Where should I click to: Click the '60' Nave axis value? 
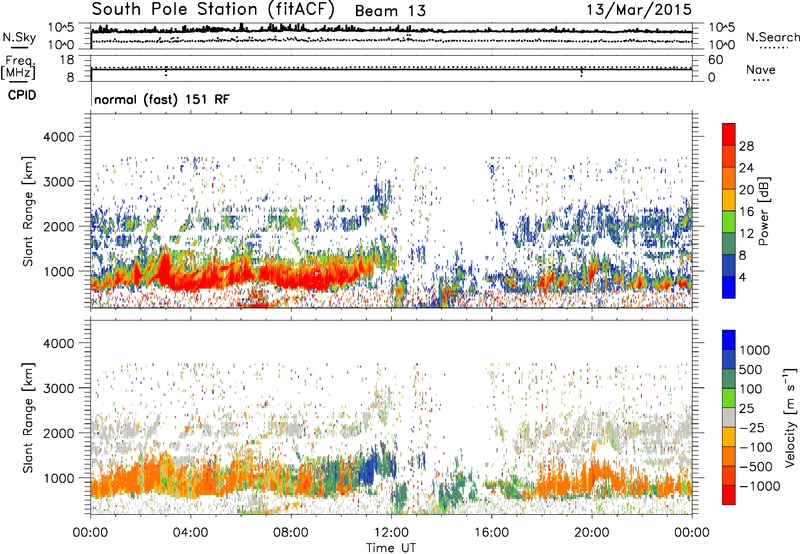[715, 60]
